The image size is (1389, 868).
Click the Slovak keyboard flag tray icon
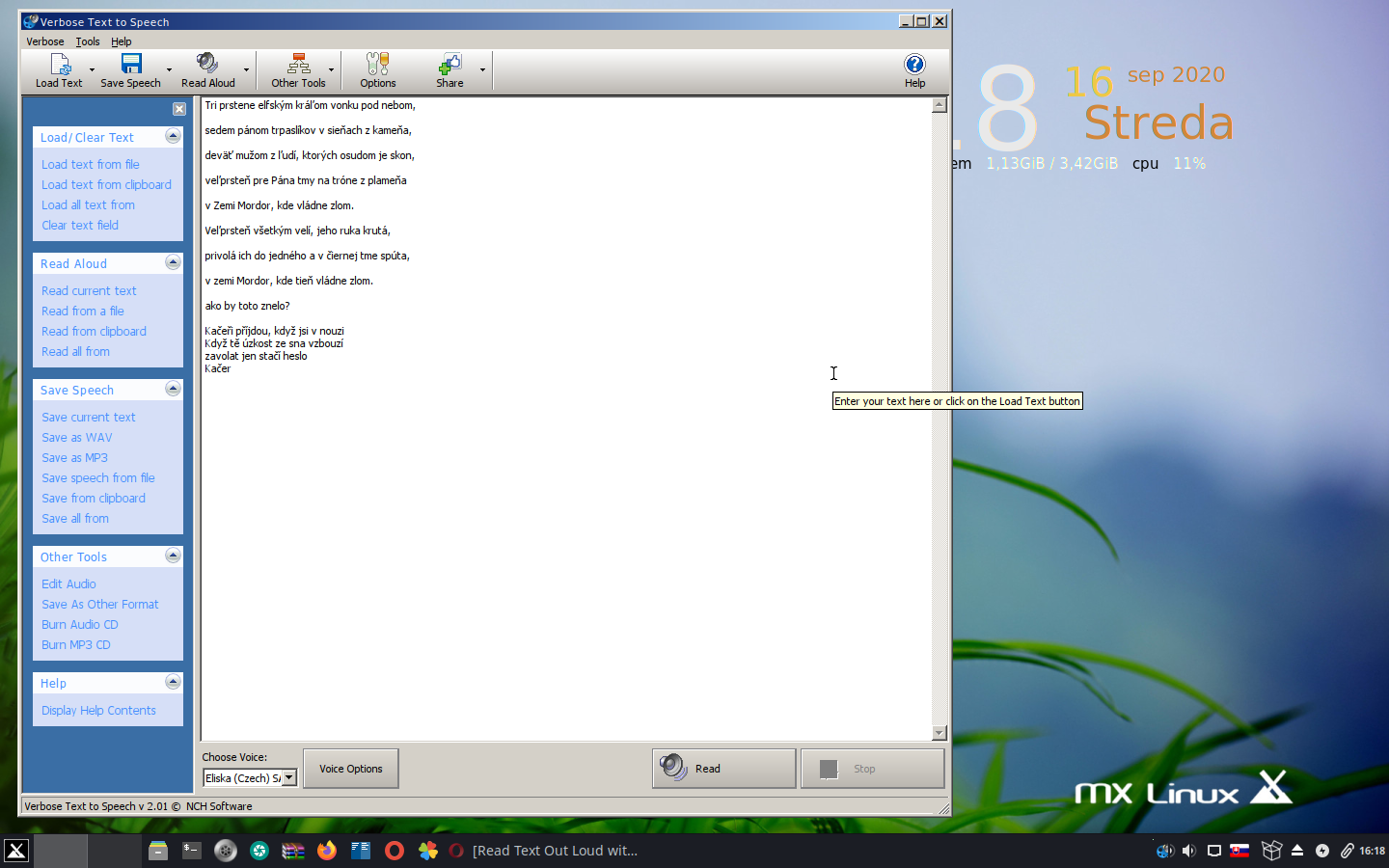pos(1240,851)
